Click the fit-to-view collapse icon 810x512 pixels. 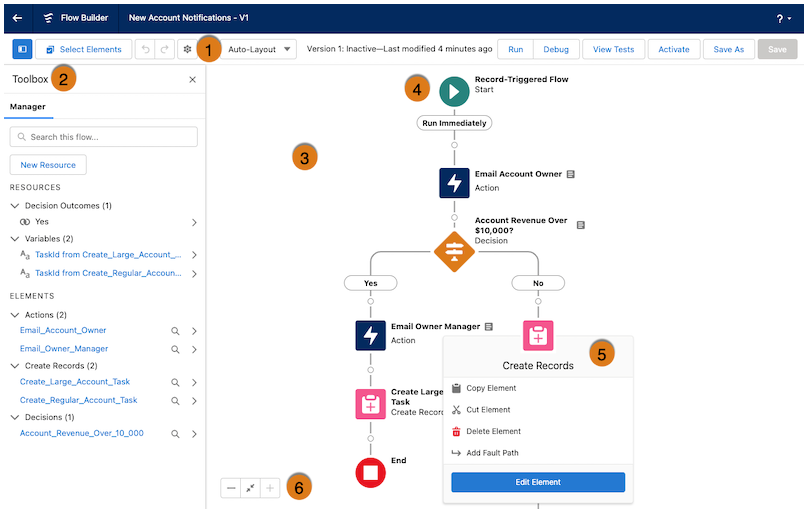pyautogui.click(x=251, y=488)
